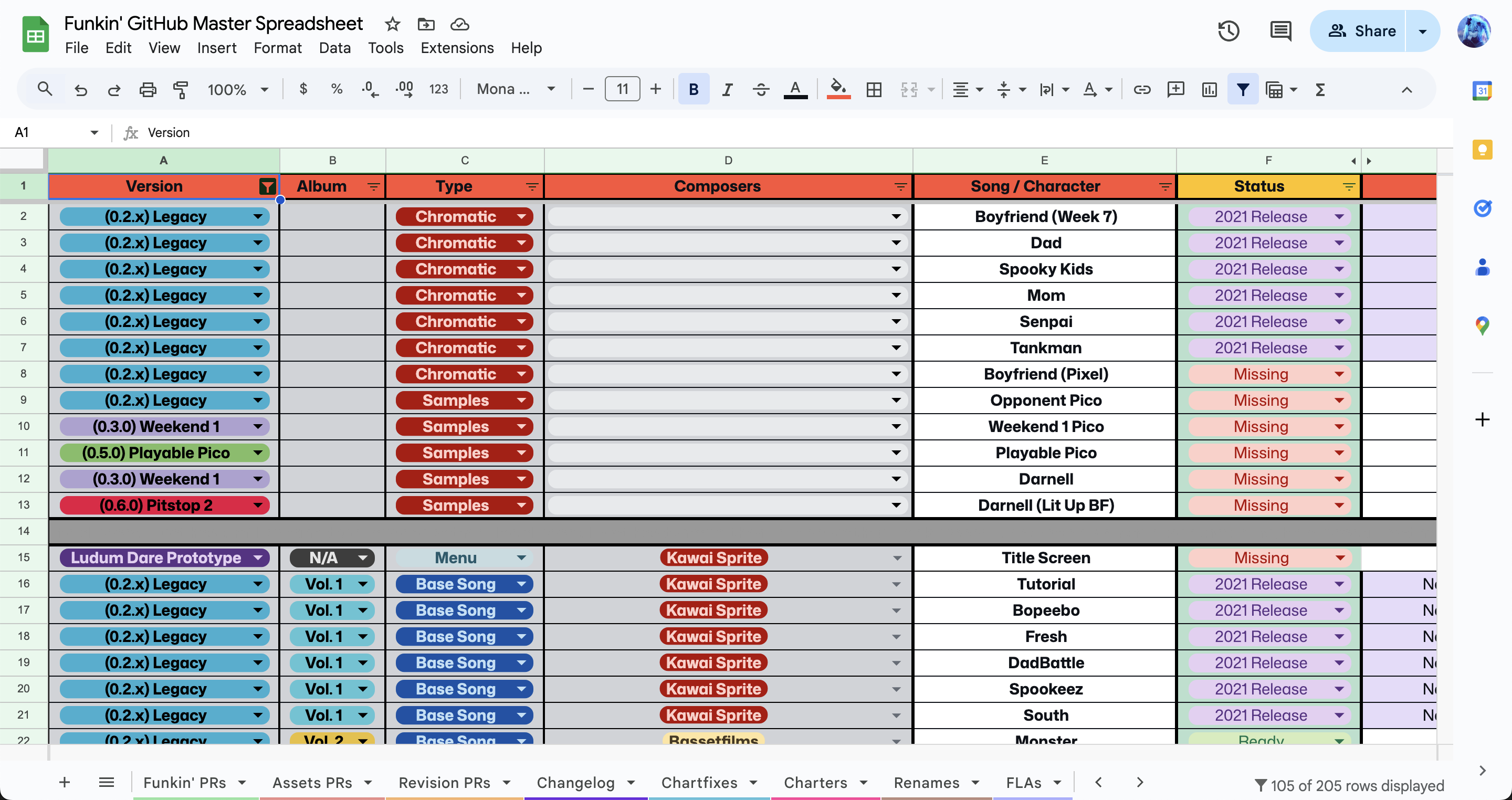
Task: Toggle the Type column filter button
Action: click(x=532, y=187)
